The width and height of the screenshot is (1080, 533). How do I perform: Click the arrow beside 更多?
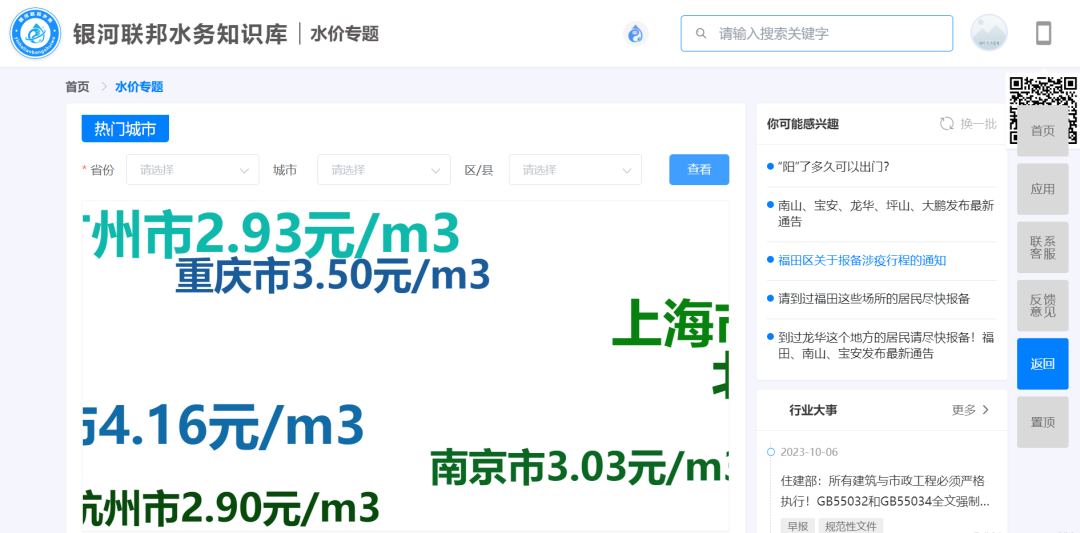coord(986,410)
